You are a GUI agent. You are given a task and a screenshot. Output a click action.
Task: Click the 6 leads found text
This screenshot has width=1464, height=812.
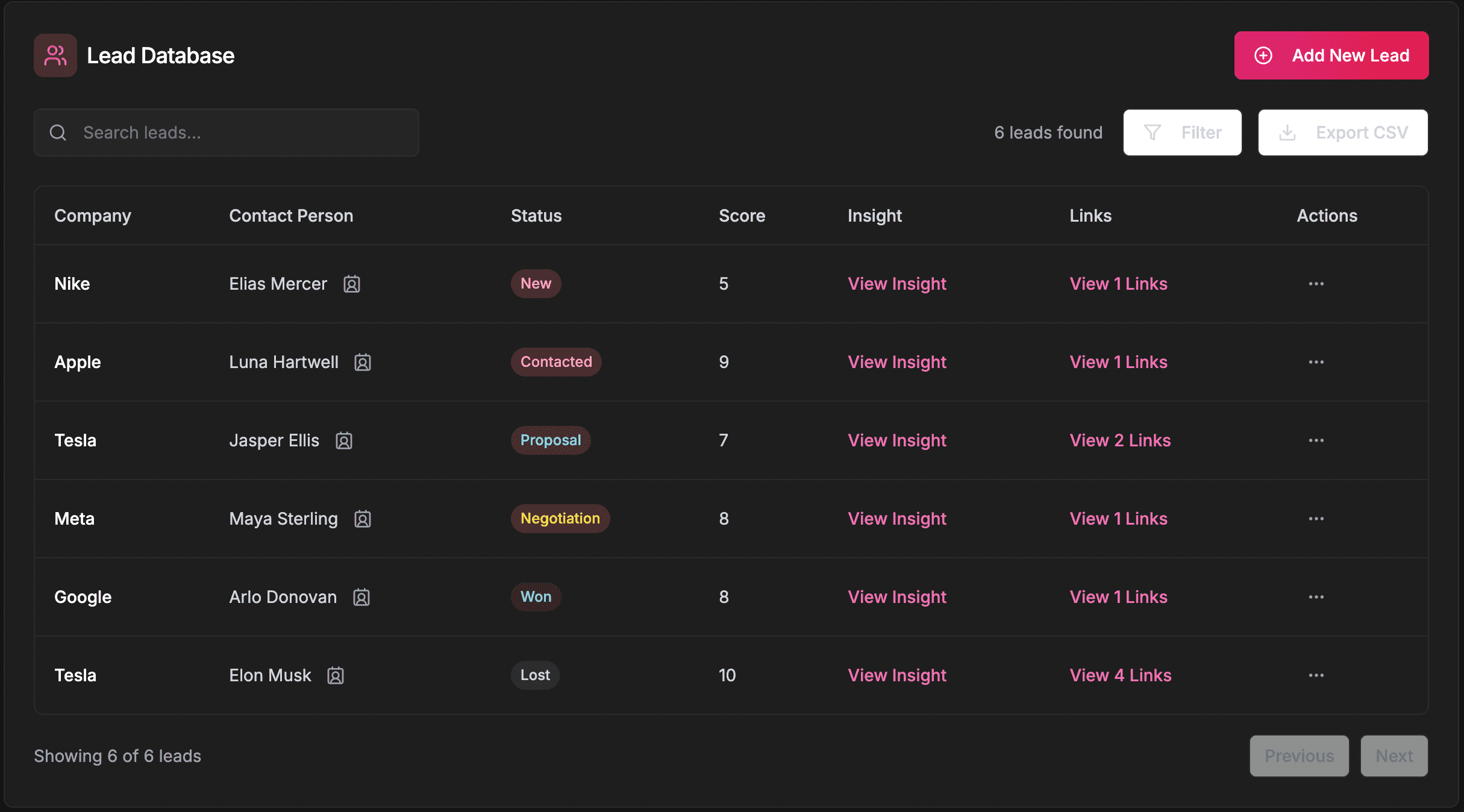(1048, 133)
